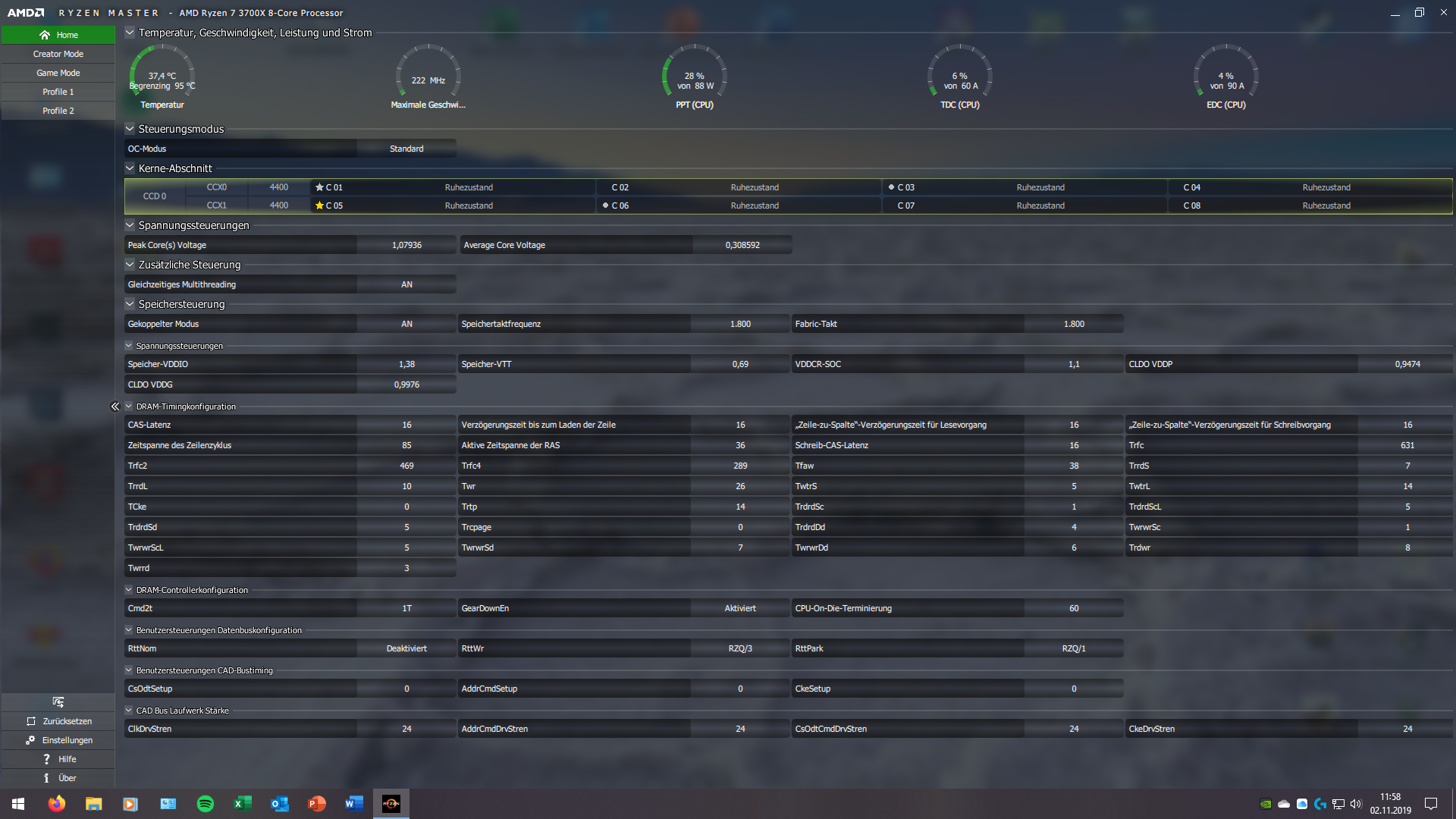Collapse the DRAM-Timingkonfiguration section
Image resolution: width=1456 pixels, height=819 pixels.
coord(129,406)
